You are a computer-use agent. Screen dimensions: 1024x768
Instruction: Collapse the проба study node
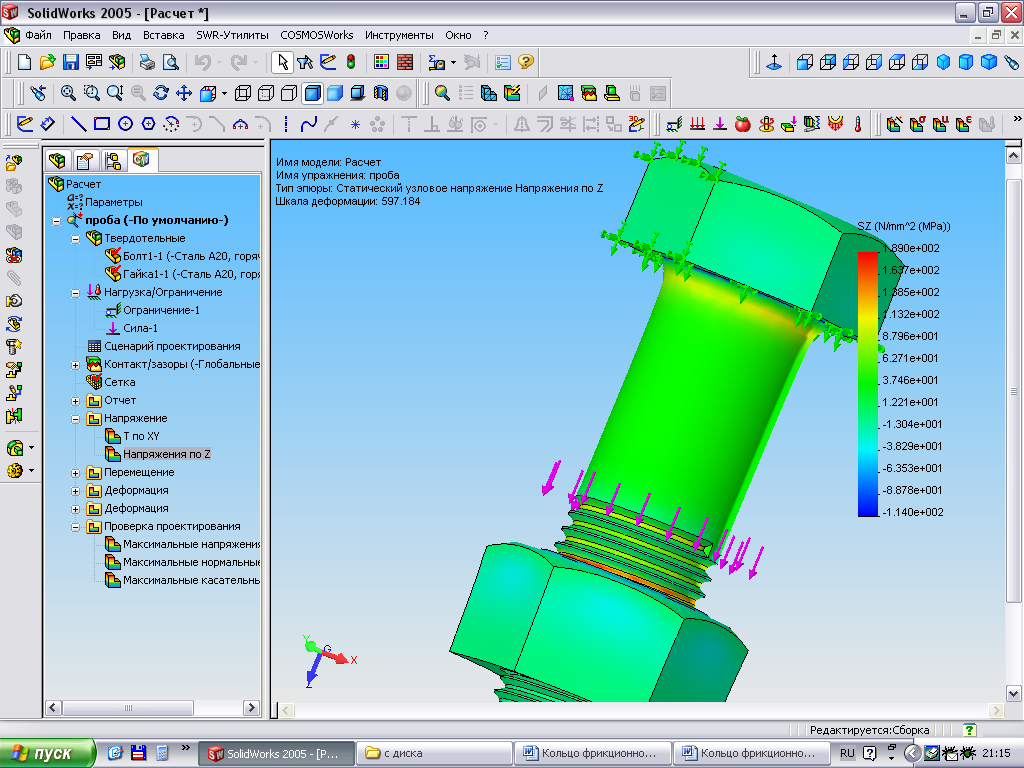57,221
